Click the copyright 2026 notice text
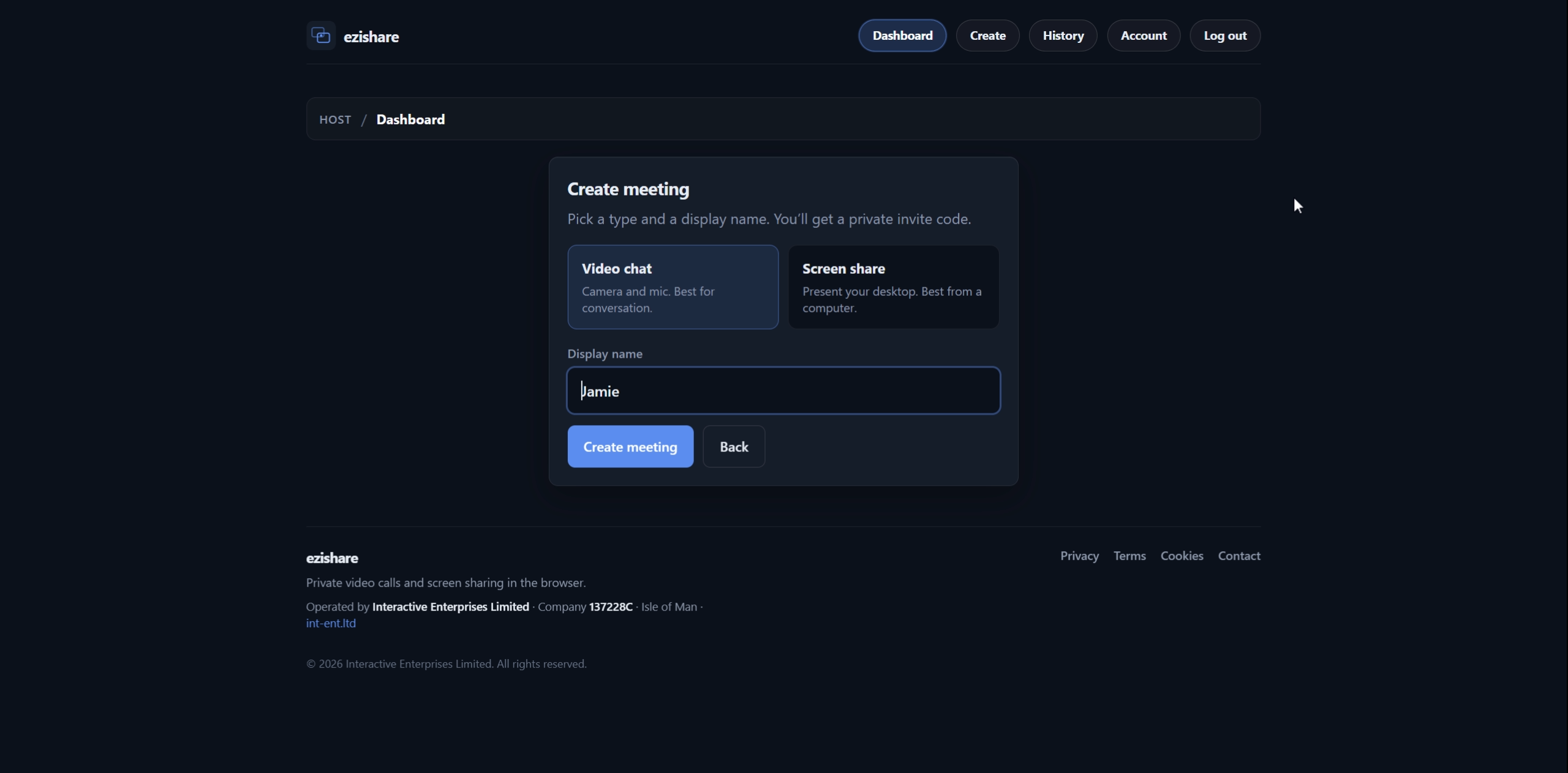1568x773 pixels. (447, 664)
